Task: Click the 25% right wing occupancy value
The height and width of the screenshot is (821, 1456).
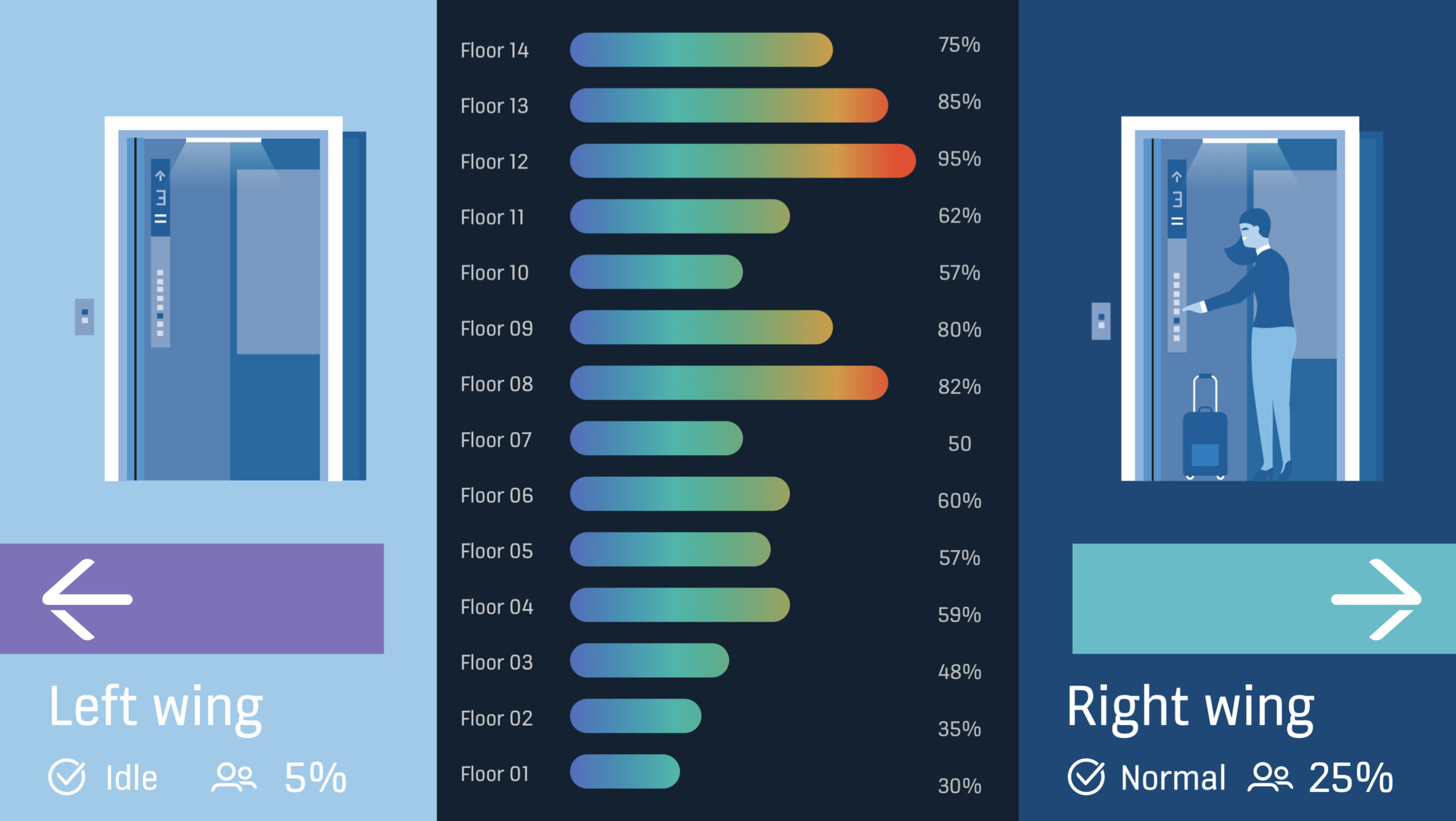Action: click(1350, 777)
